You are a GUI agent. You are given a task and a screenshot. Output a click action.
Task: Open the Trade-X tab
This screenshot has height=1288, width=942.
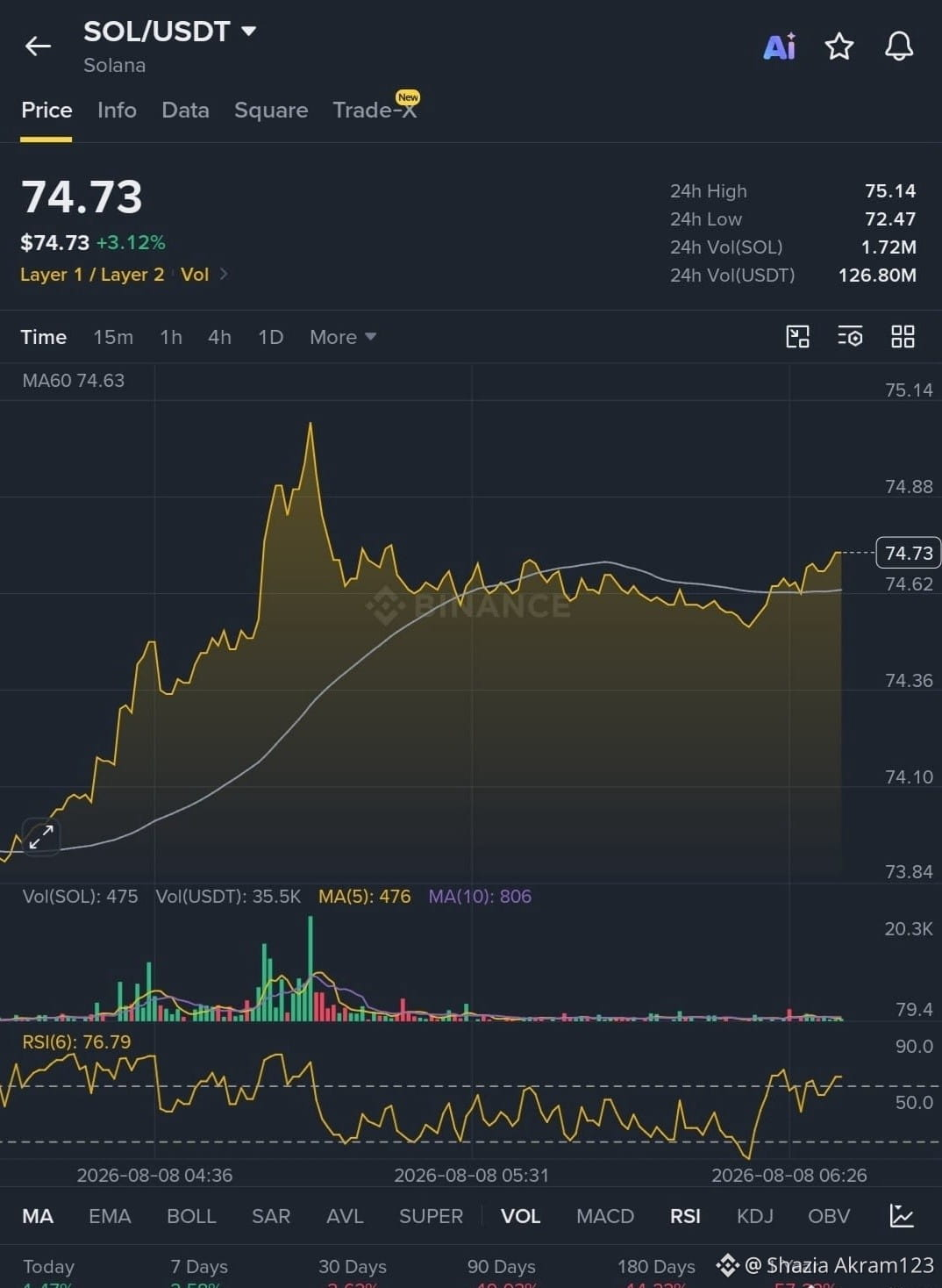pos(375,109)
